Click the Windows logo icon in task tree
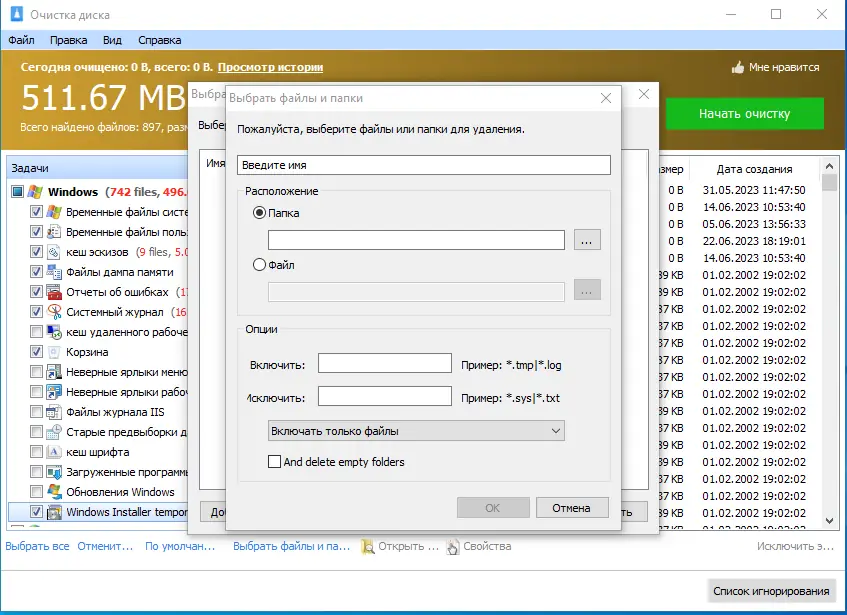 tap(35, 192)
